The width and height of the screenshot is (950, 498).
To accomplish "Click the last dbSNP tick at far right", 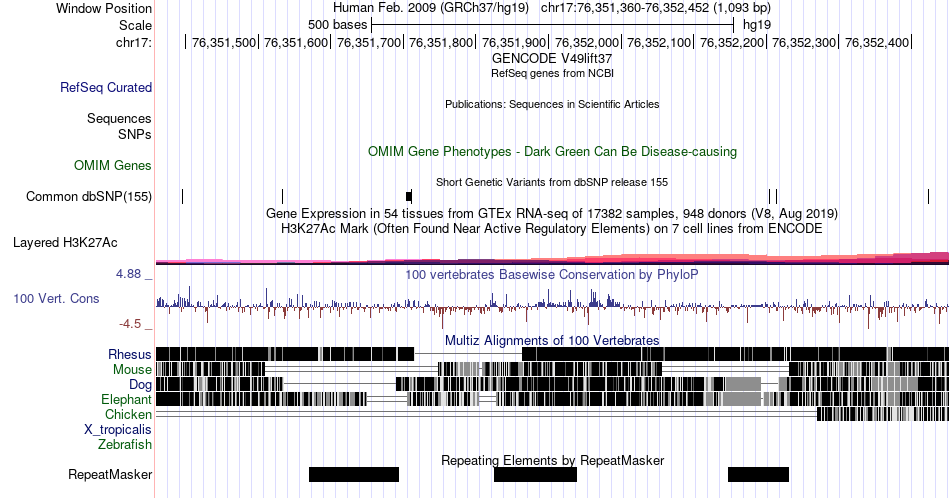I will [928, 196].
